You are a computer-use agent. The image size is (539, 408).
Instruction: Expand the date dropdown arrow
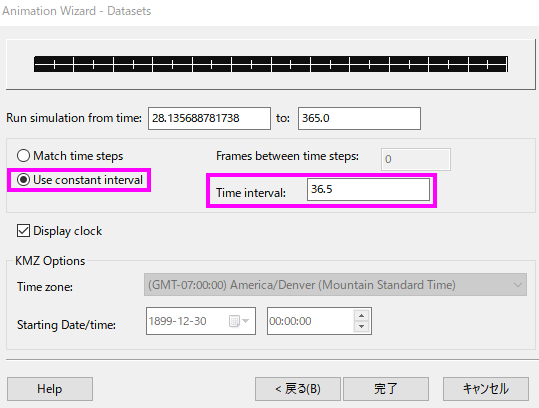click(245, 321)
